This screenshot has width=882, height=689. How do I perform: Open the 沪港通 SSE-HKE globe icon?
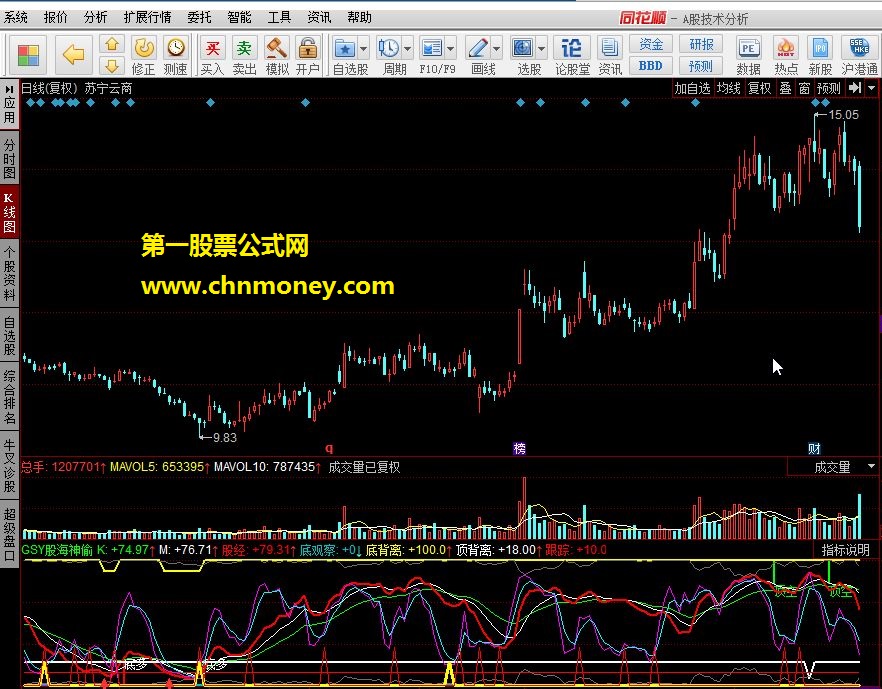pyautogui.click(x=859, y=48)
